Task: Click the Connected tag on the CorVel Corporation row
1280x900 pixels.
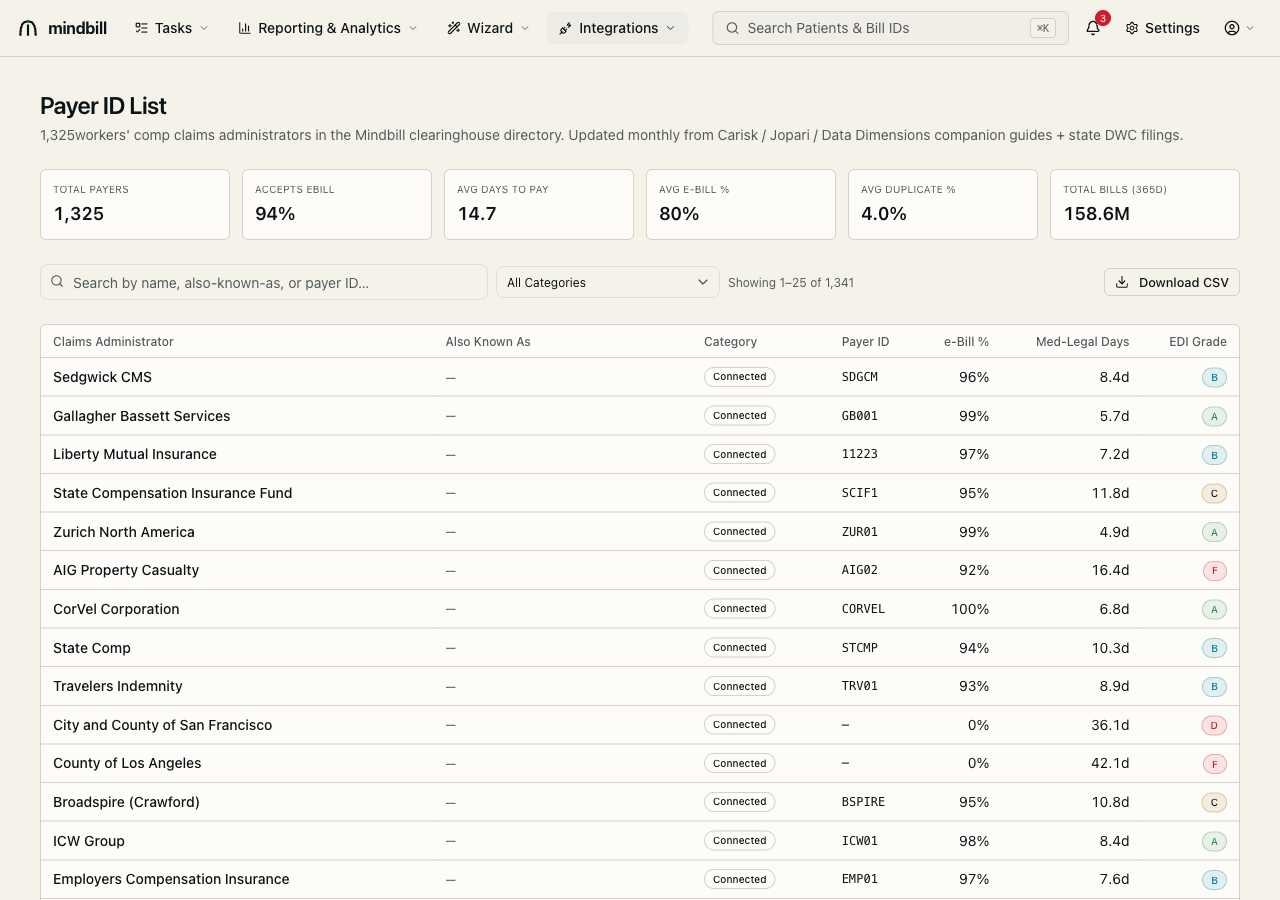Action: [740, 609]
